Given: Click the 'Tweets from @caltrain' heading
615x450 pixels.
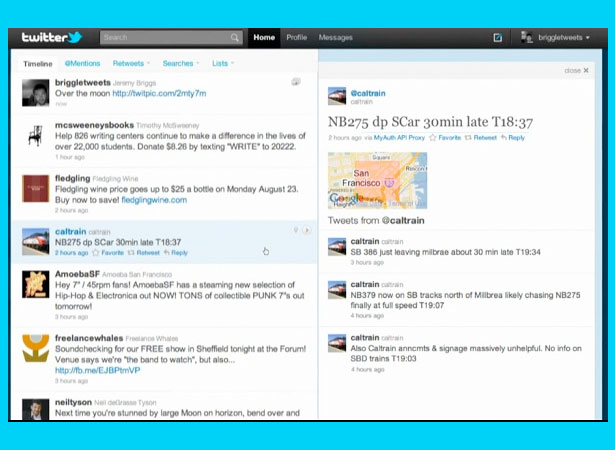Looking at the screenshot, I should tap(376, 220).
